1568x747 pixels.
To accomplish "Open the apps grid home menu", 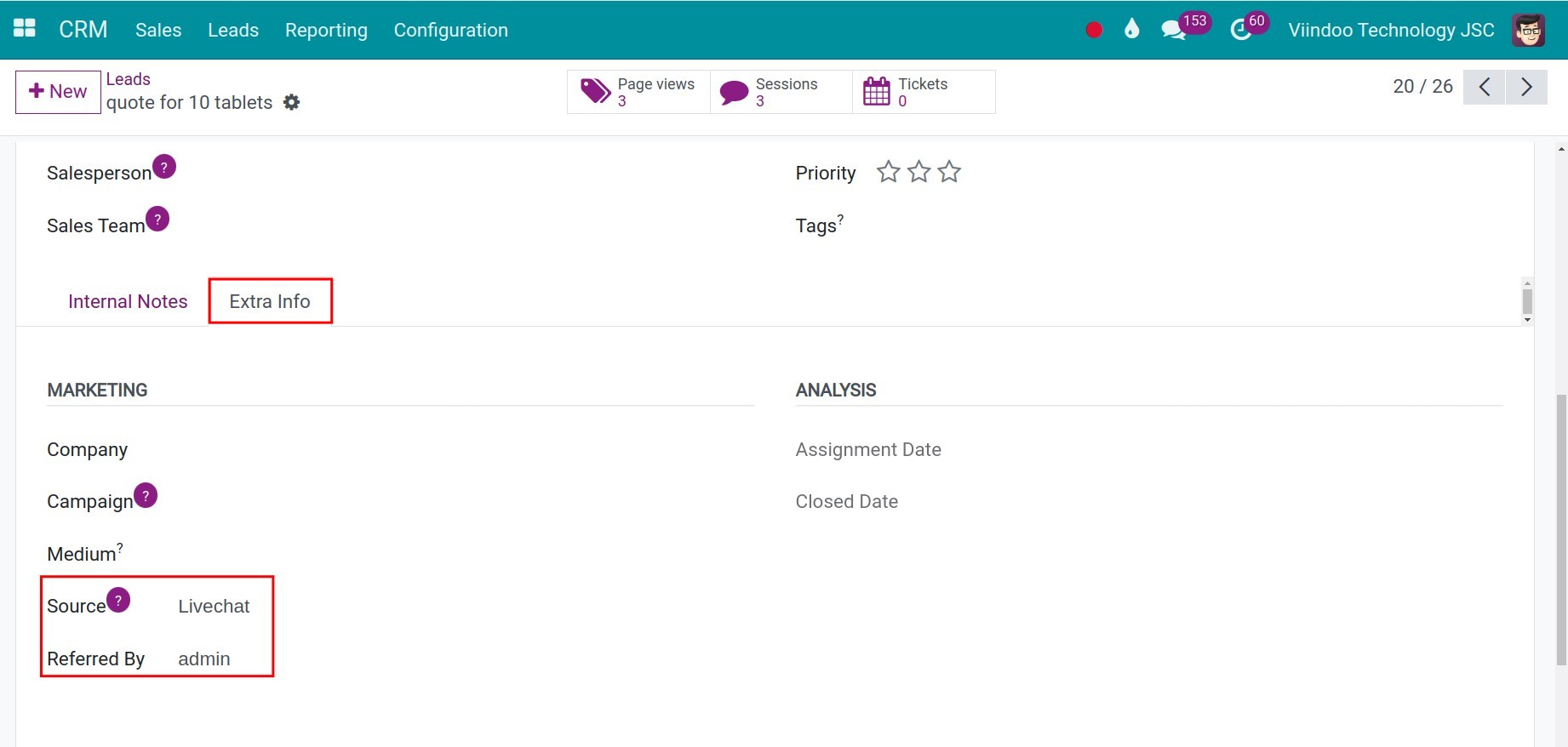I will pos(25,28).
